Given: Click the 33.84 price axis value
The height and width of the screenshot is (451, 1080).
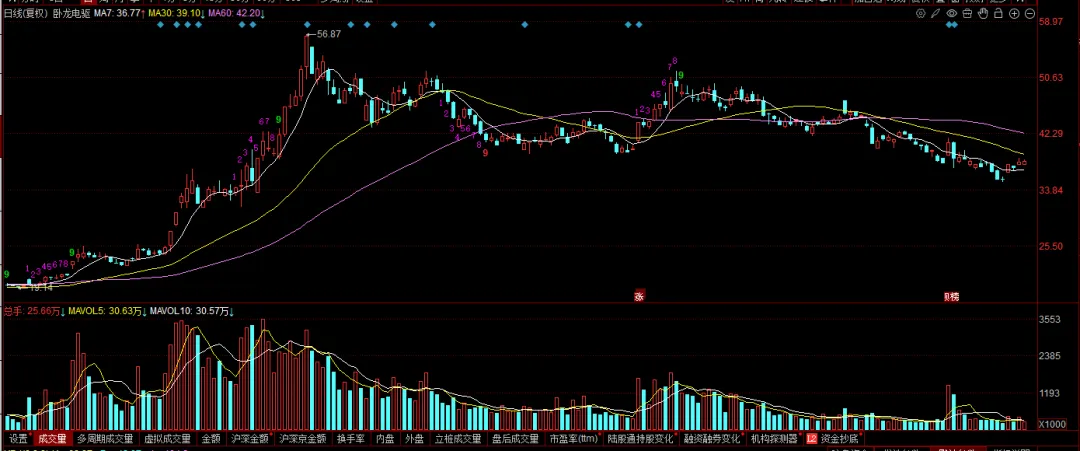Looking at the screenshot, I should coord(1051,191).
